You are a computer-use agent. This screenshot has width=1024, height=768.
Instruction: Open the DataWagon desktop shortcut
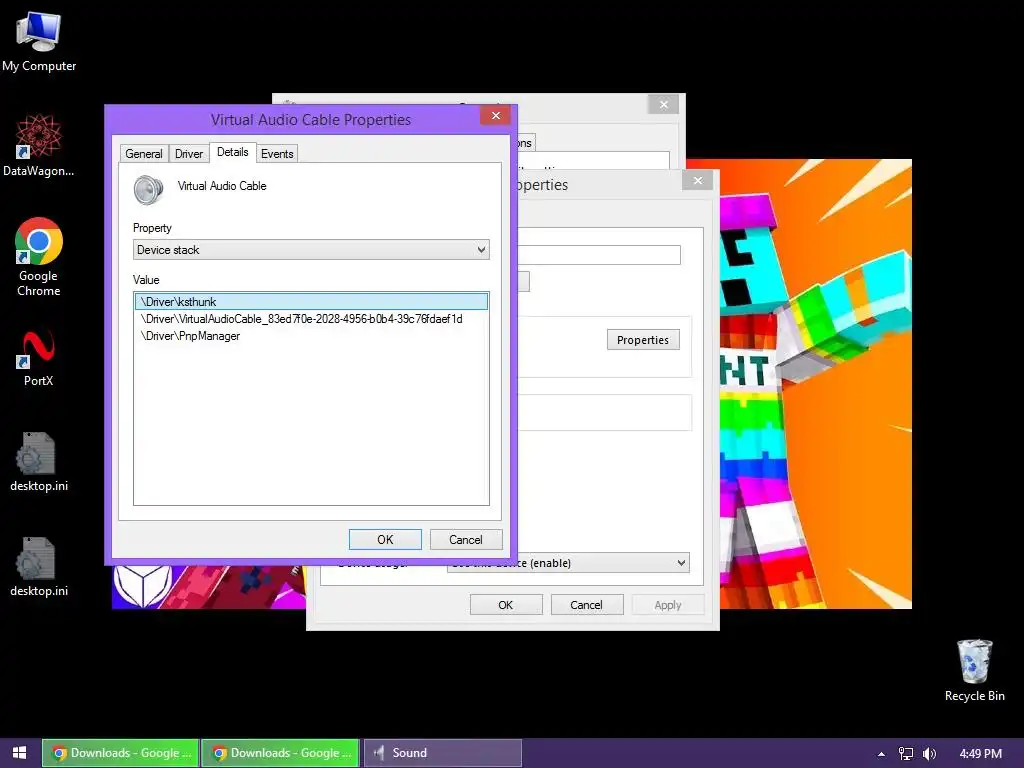(x=39, y=145)
